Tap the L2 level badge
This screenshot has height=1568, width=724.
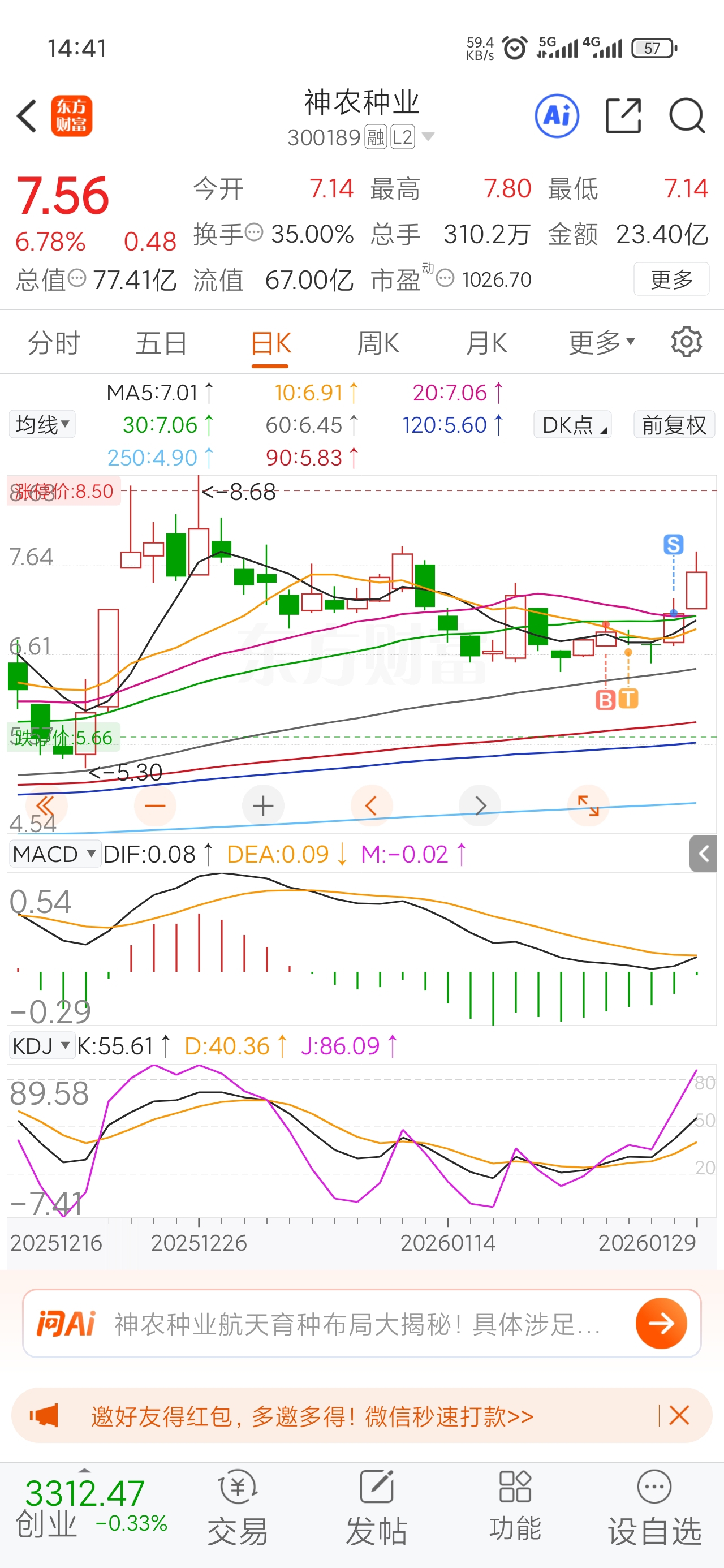click(x=403, y=137)
